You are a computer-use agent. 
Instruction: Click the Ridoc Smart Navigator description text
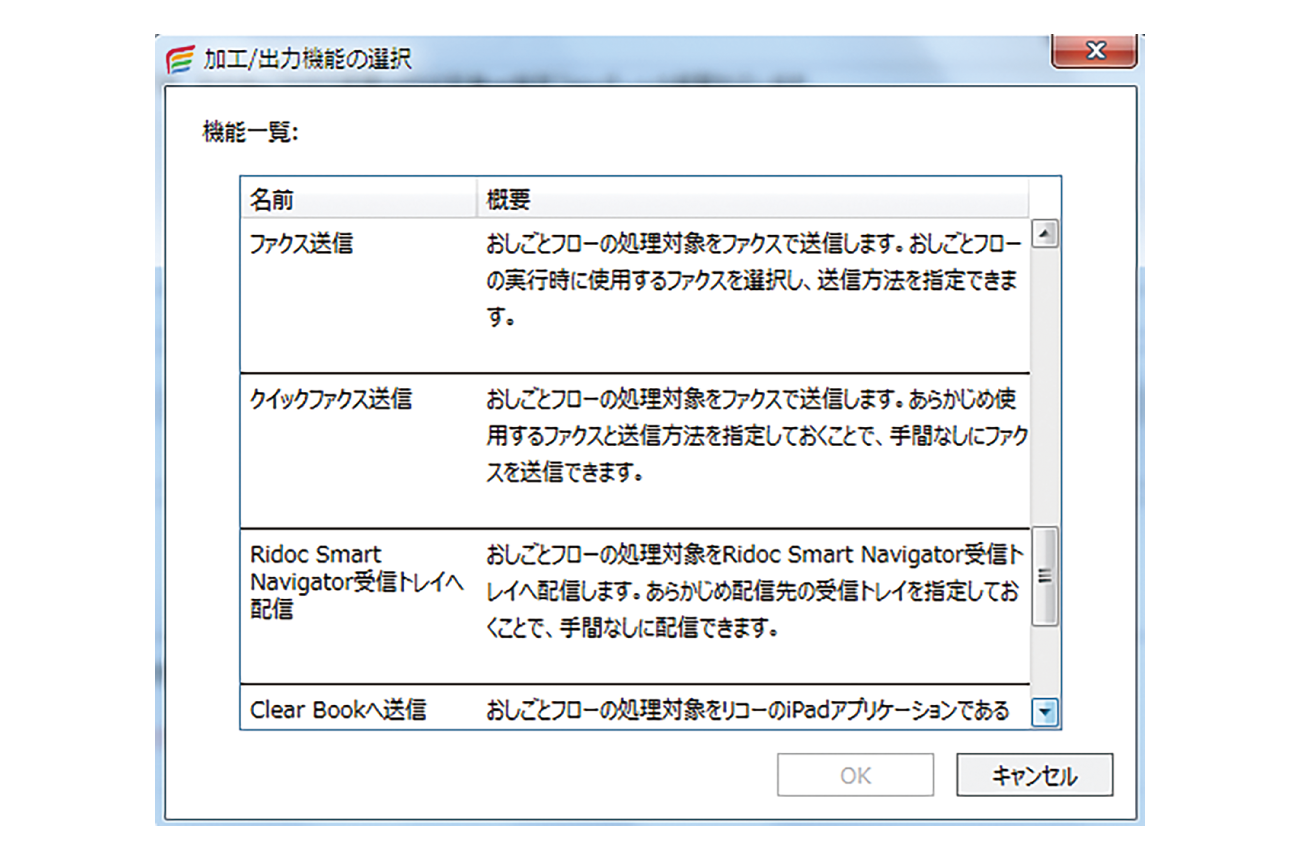[x=756, y=593]
